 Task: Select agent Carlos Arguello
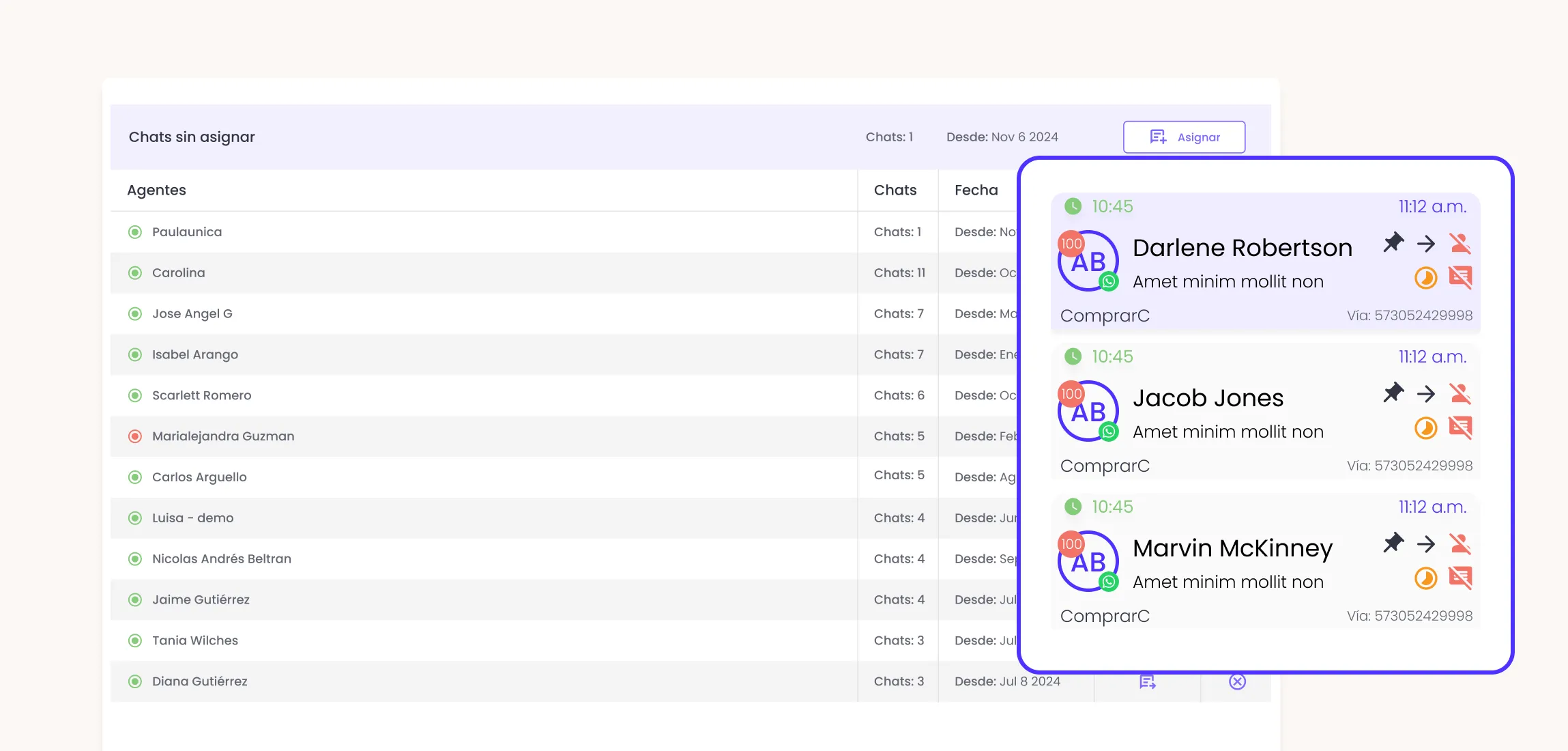[x=199, y=477]
